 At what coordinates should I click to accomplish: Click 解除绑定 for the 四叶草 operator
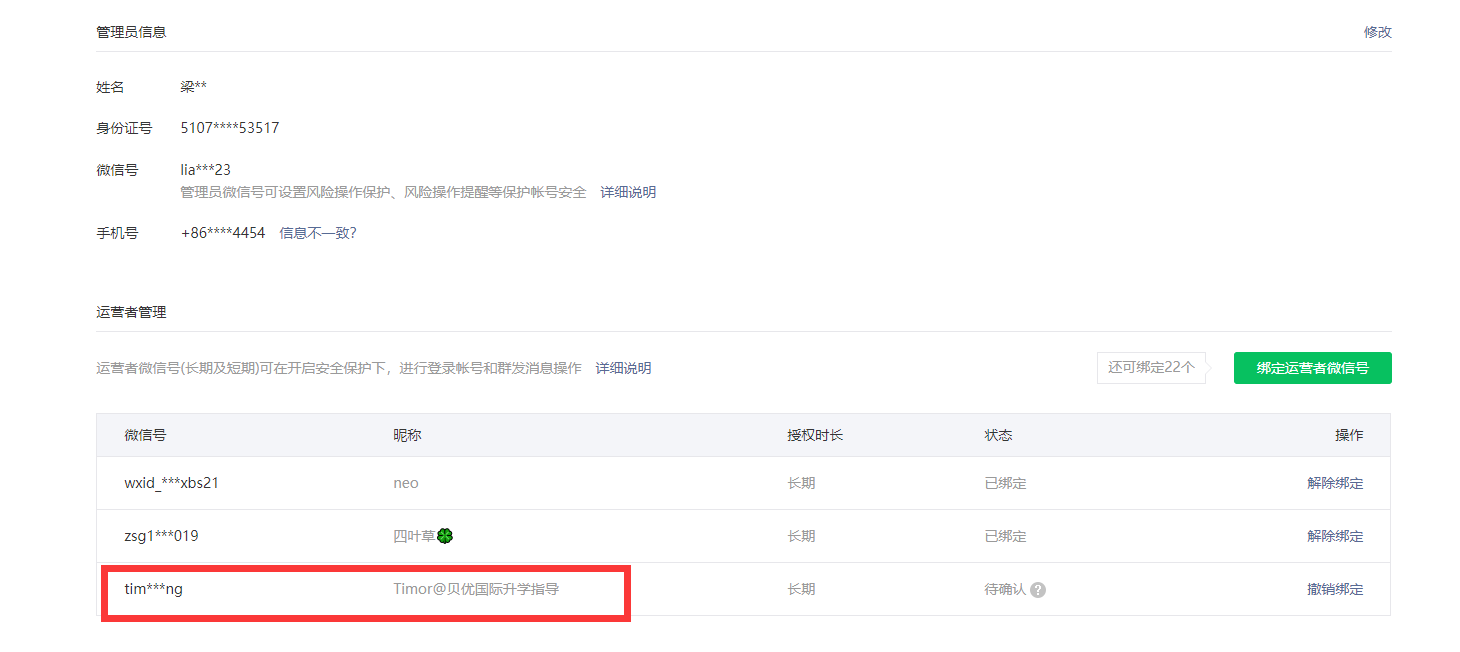[1335, 536]
